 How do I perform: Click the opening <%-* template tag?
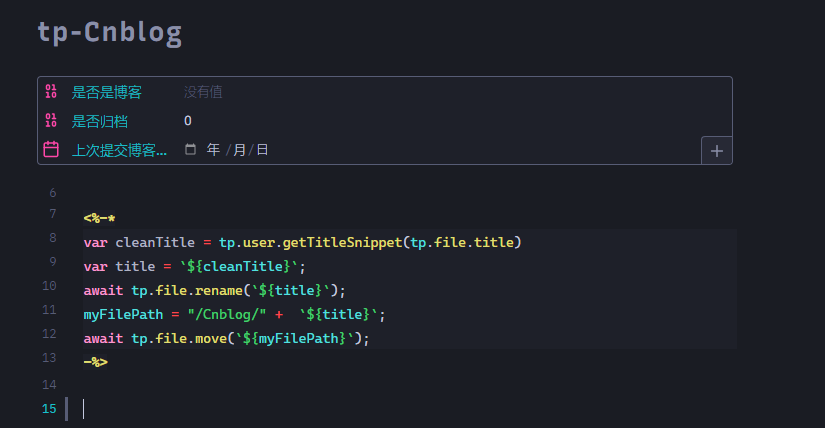click(100, 217)
